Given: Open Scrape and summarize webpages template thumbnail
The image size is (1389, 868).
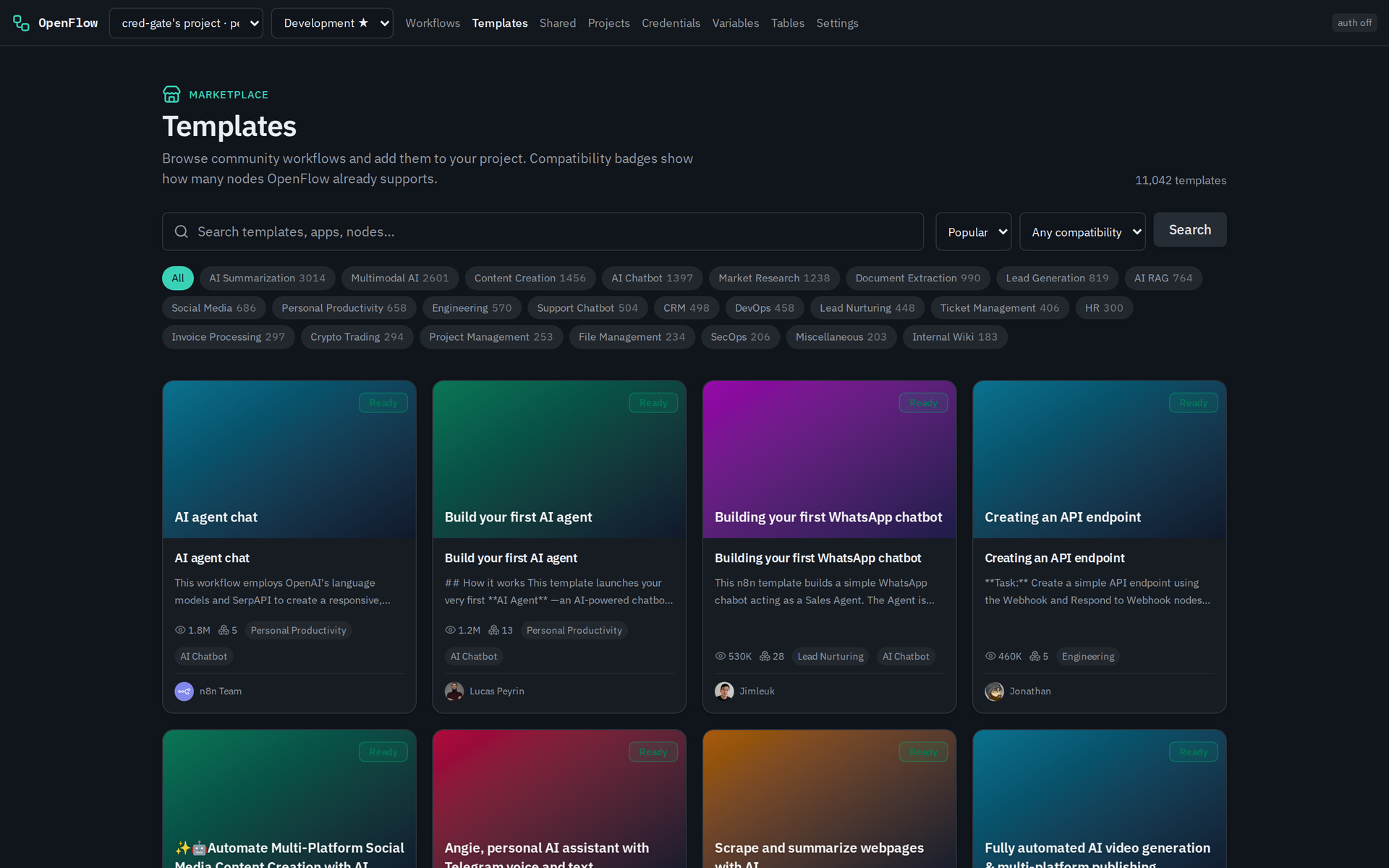Looking at the screenshot, I should pos(829,799).
